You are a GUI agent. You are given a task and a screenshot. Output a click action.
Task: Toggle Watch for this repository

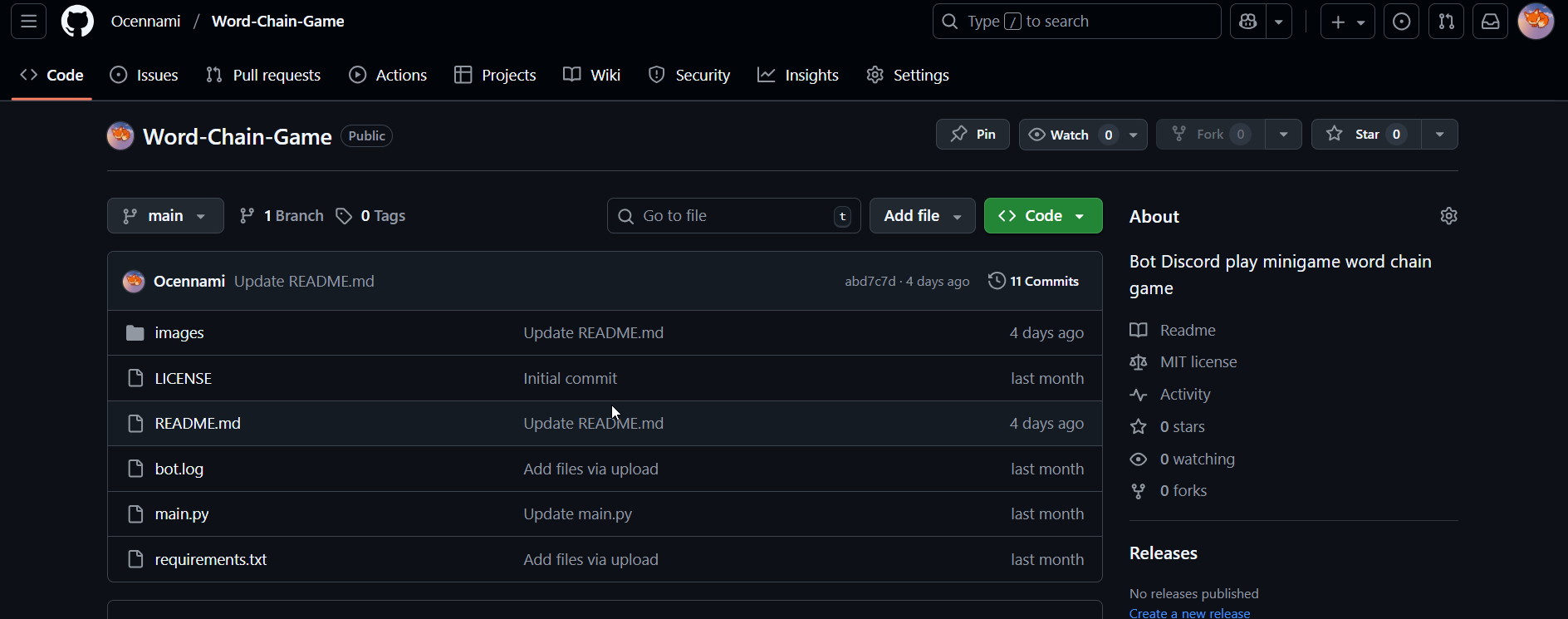pos(1070,135)
